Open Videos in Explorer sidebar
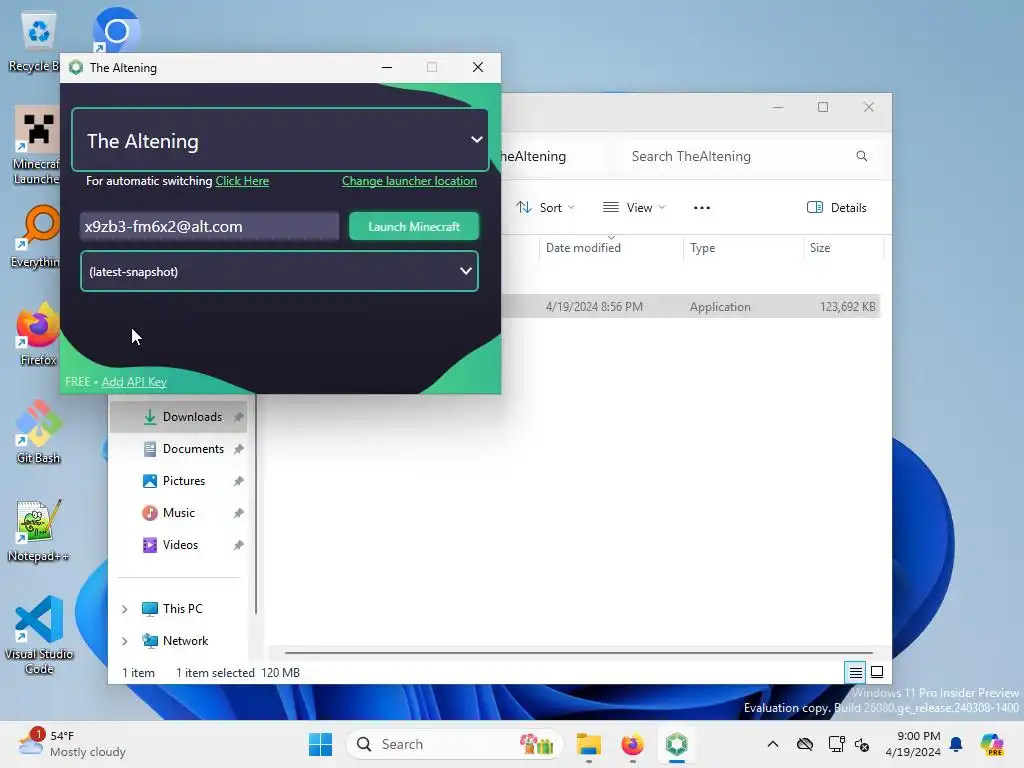 click(180, 545)
